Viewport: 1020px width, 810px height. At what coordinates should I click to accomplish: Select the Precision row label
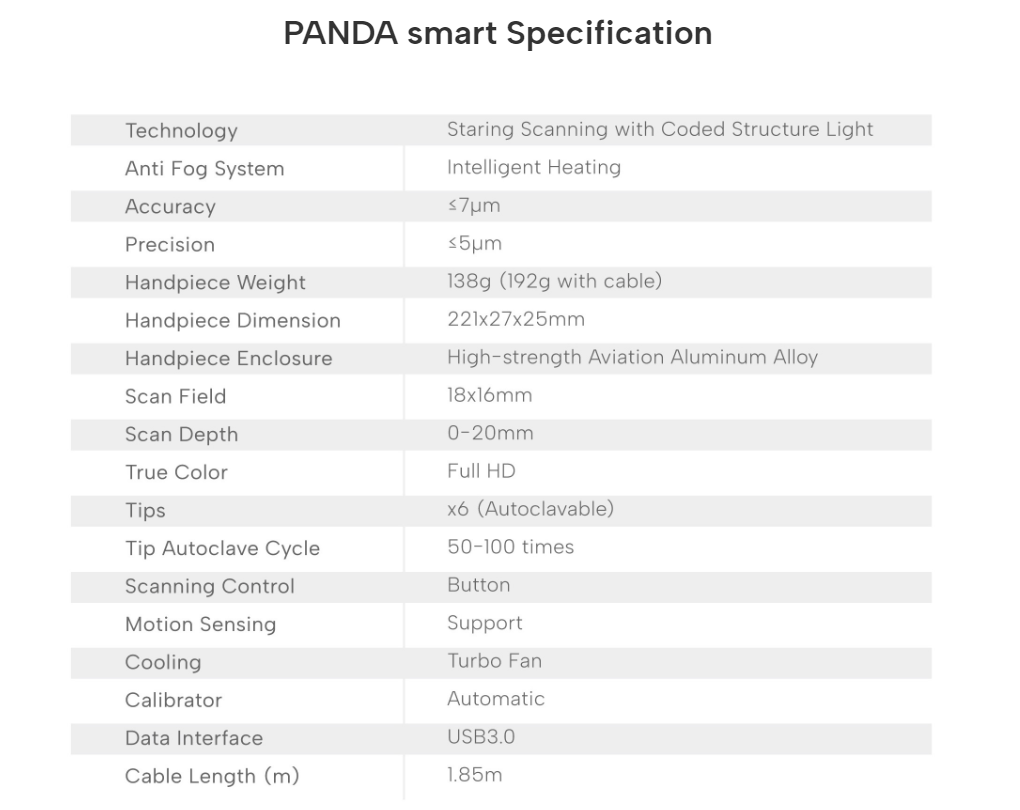pos(170,245)
